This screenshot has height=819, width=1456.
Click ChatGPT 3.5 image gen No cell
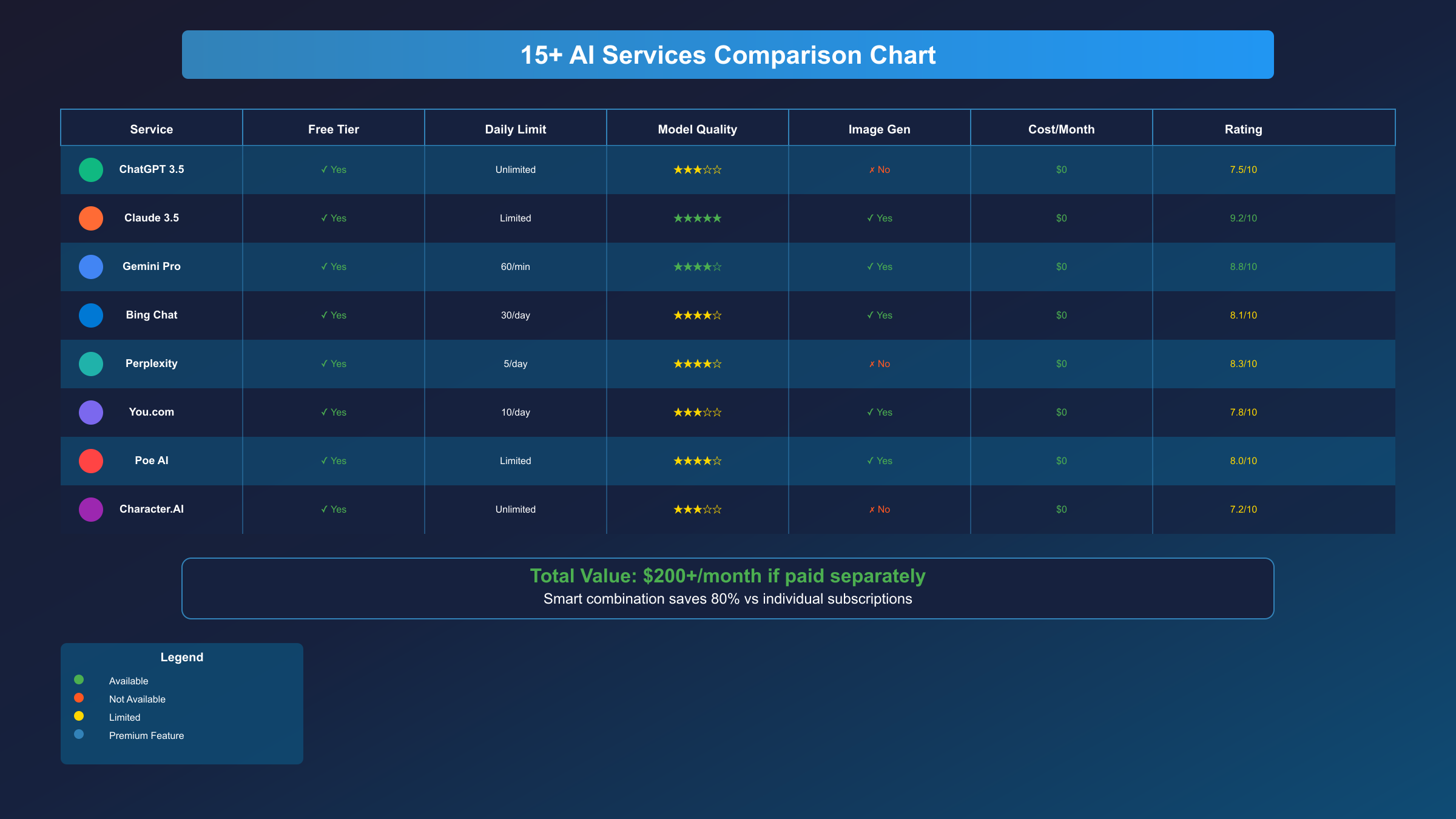[x=880, y=170]
